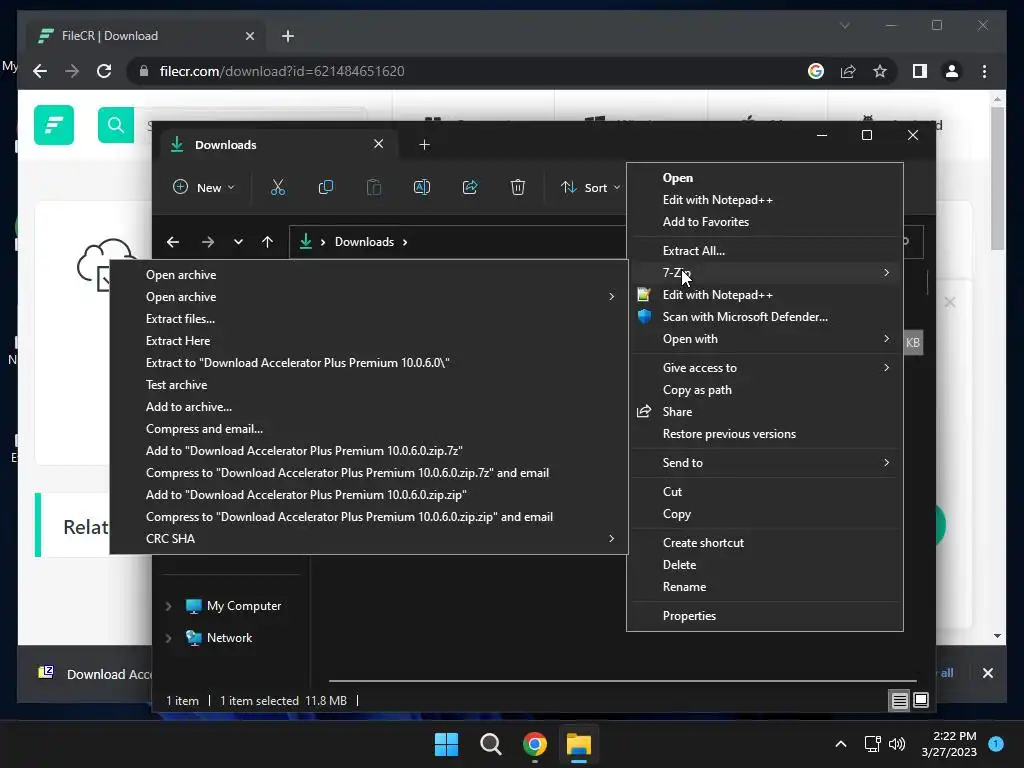
Task: Open Chrome three-dot menu
Action: pos(985,71)
